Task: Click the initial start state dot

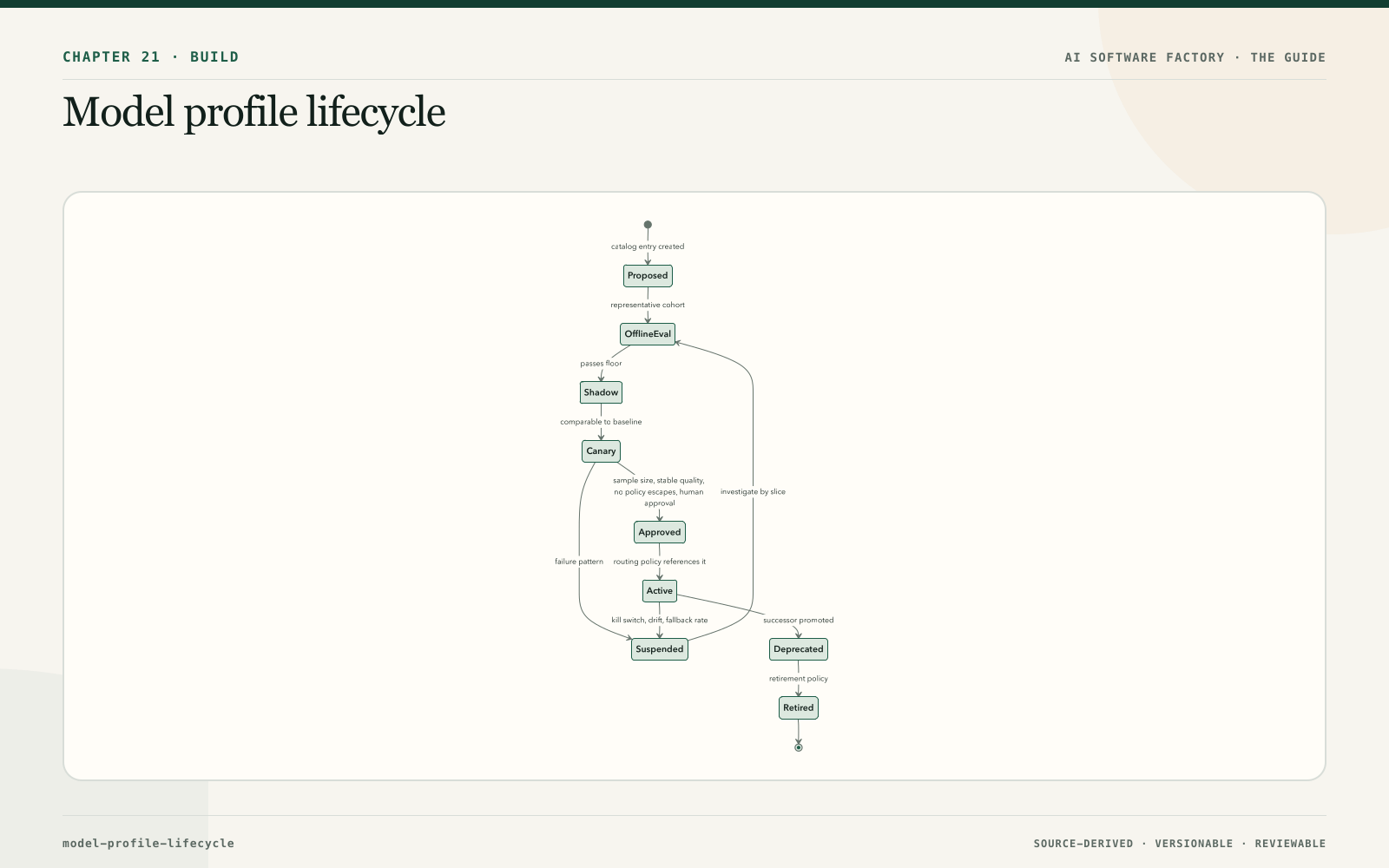Action: pos(648,225)
